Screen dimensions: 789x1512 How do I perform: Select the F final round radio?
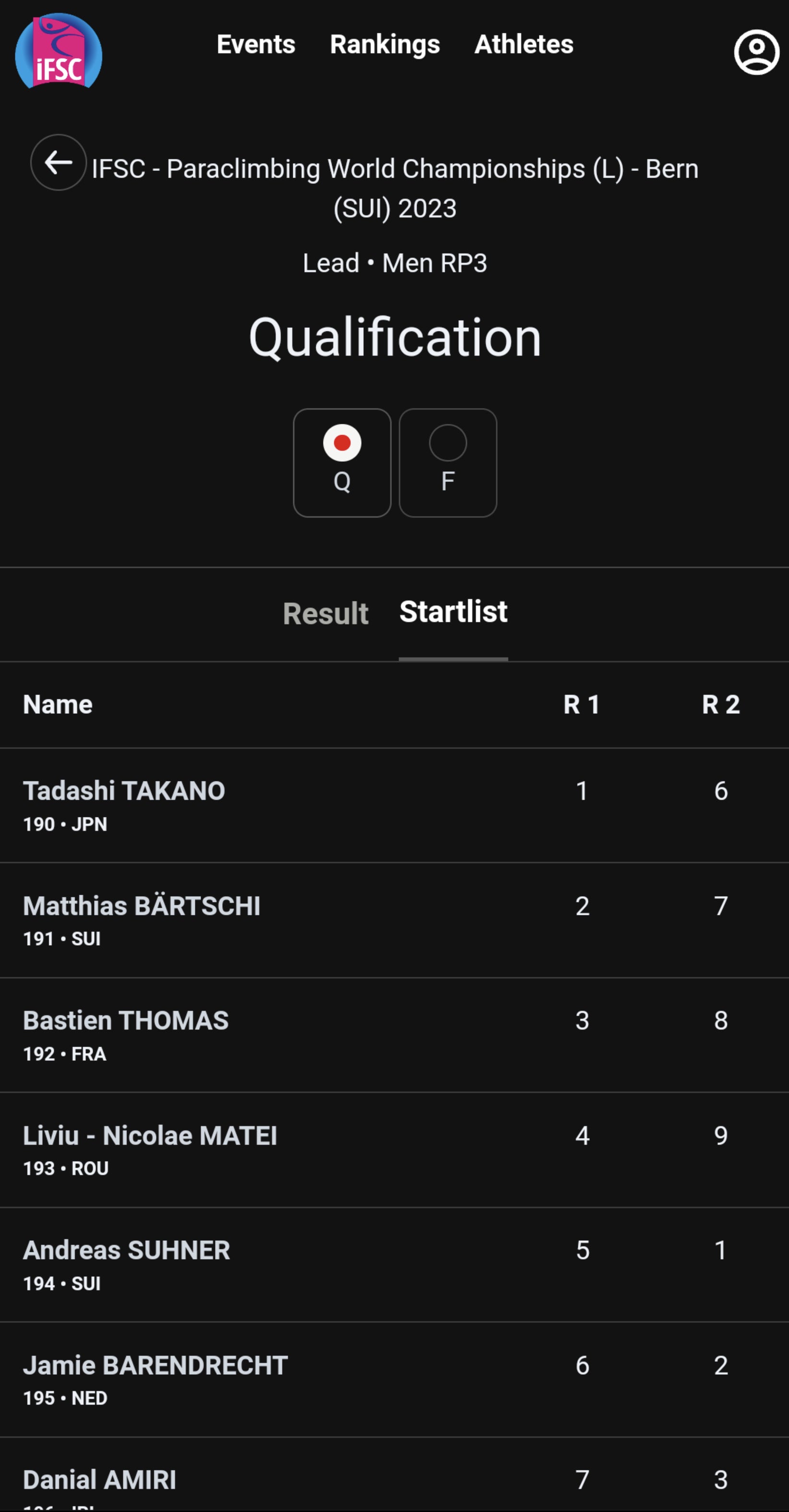pos(447,463)
